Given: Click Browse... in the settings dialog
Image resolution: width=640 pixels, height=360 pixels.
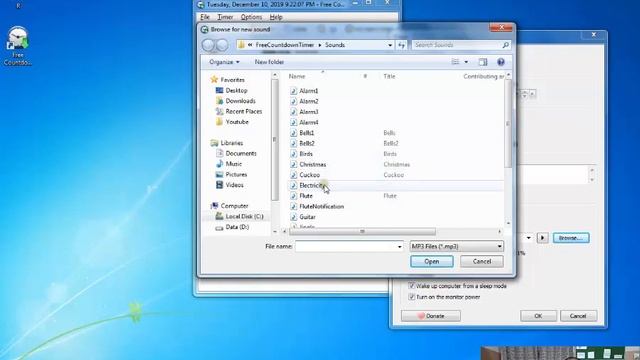Looking at the screenshot, I should coord(571,238).
